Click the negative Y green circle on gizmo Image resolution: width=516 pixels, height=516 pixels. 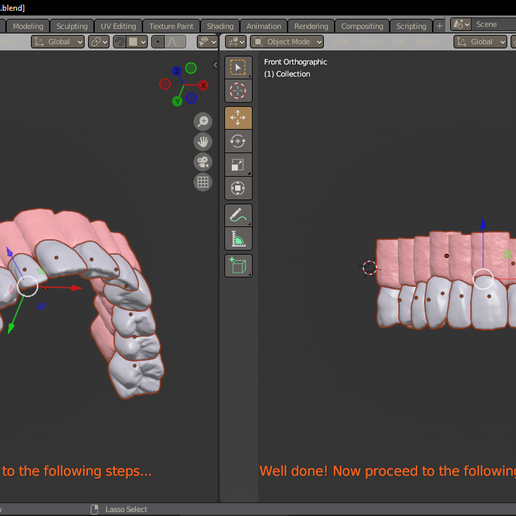click(191, 68)
